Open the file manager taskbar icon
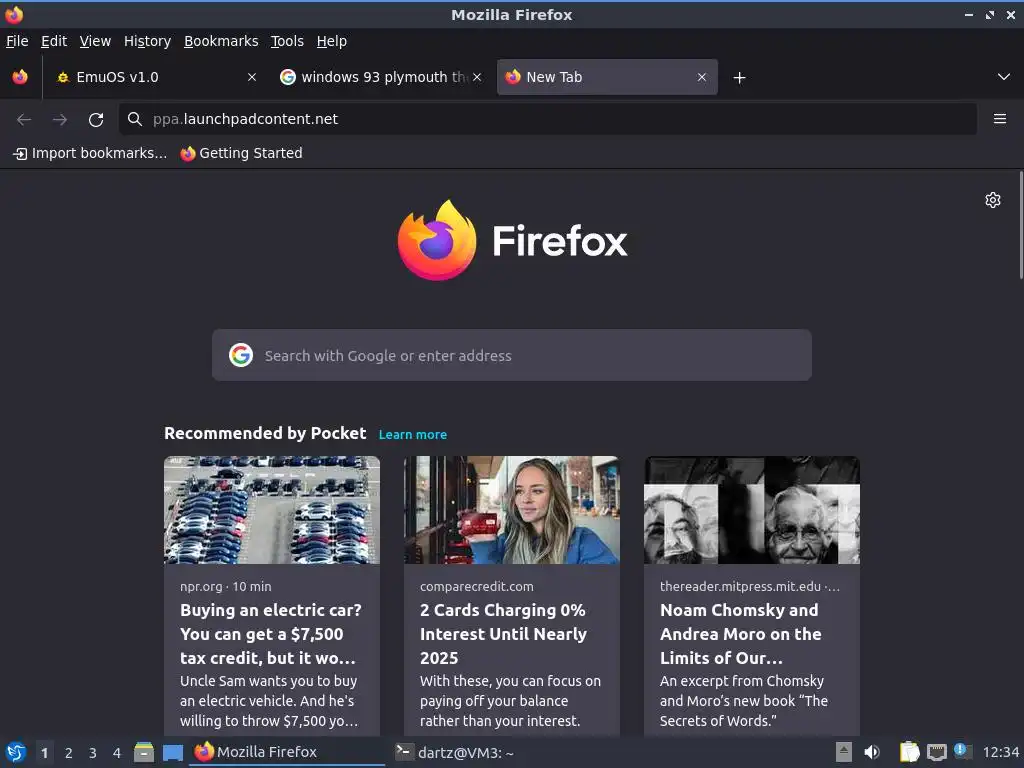Viewport: 1024px width, 768px height. (144, 752)
